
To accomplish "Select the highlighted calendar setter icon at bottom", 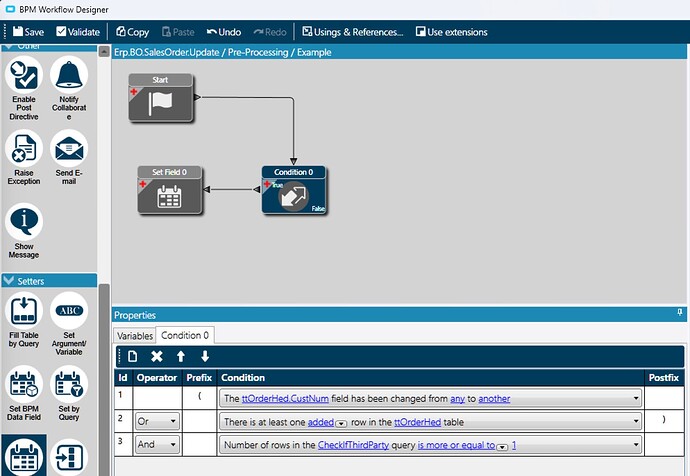I will pos(24,456).
